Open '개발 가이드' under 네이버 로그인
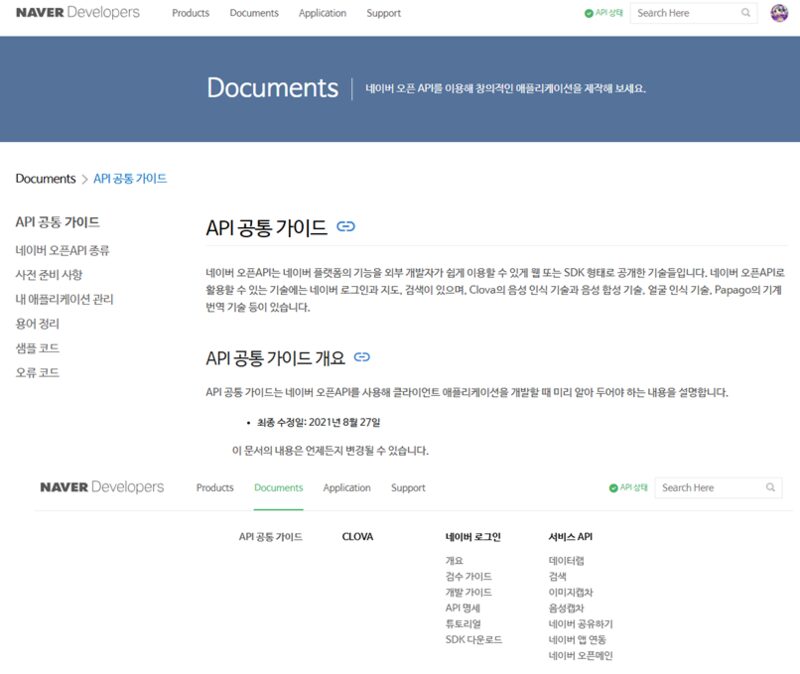This screenshot has width=800, height=674. [x=468, y=592]
